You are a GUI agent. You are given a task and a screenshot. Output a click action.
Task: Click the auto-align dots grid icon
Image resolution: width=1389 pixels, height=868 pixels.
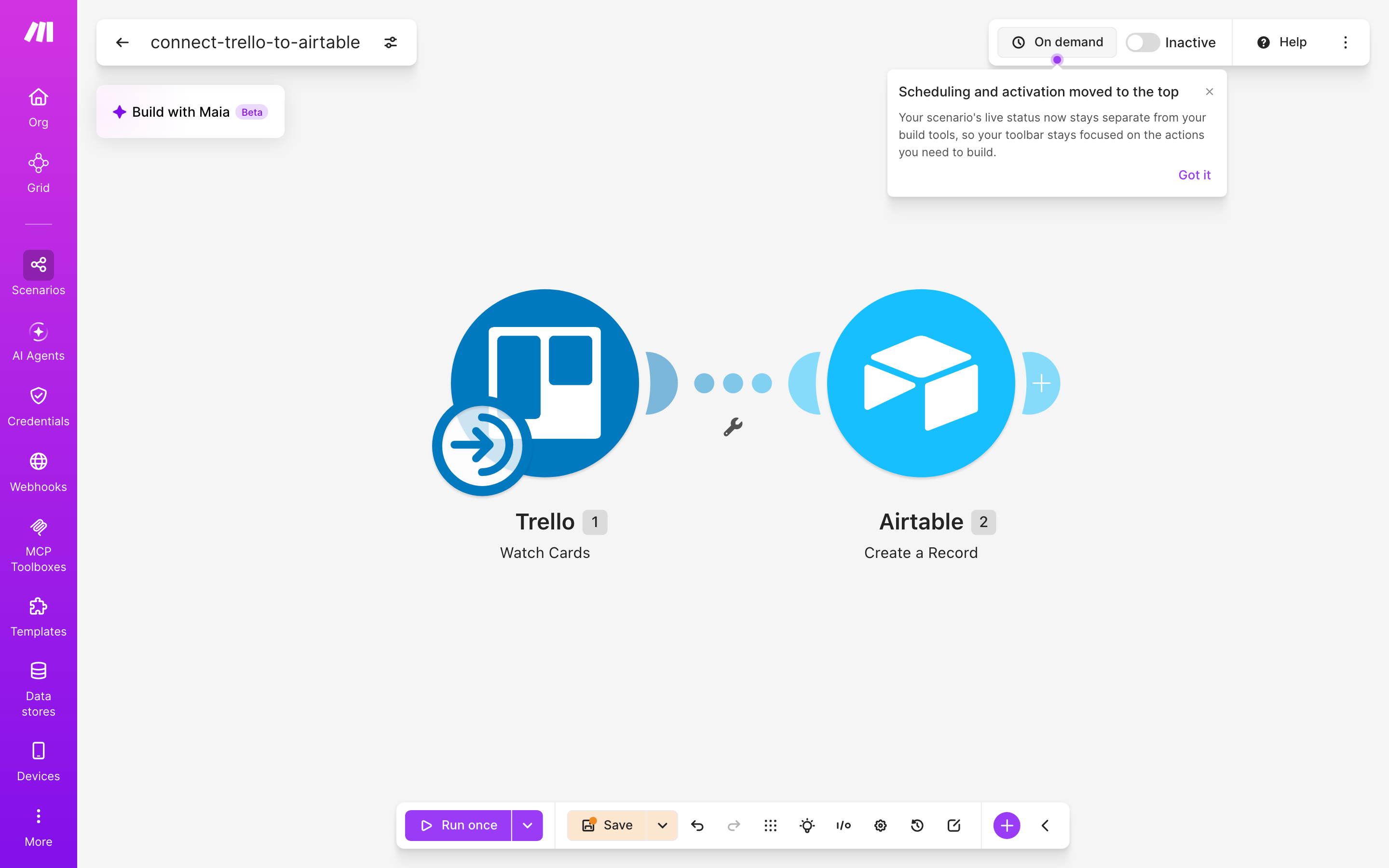click(x=770, y=826)
